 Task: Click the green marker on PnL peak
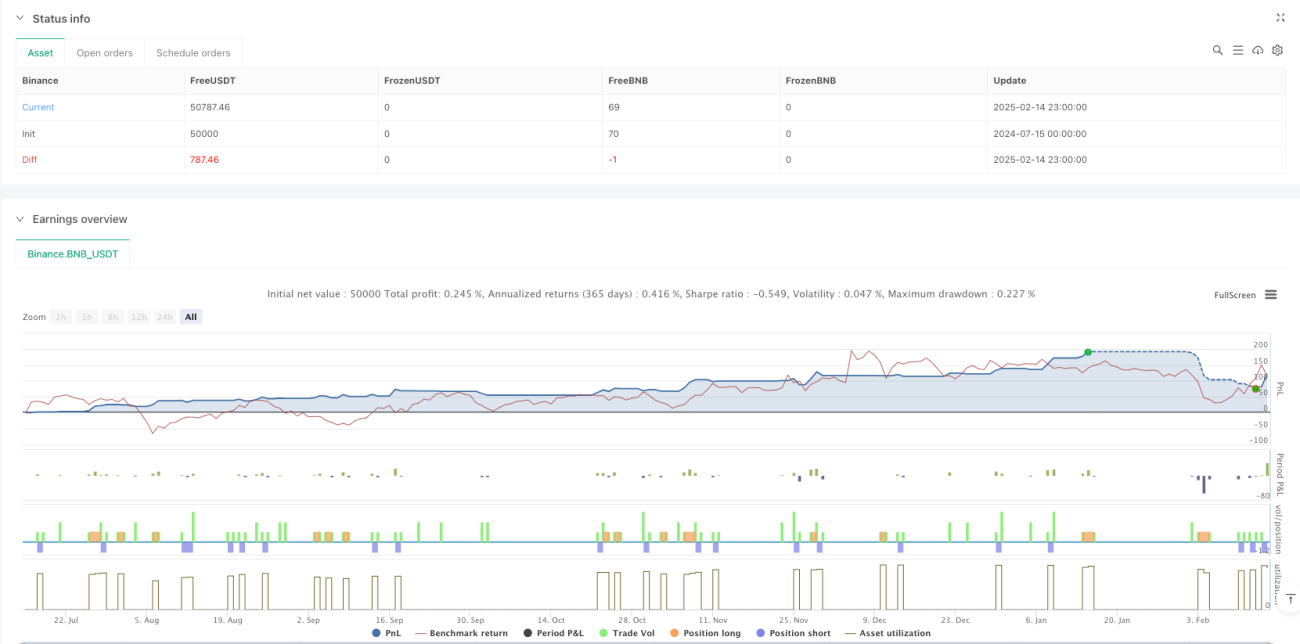point(1087,352)
